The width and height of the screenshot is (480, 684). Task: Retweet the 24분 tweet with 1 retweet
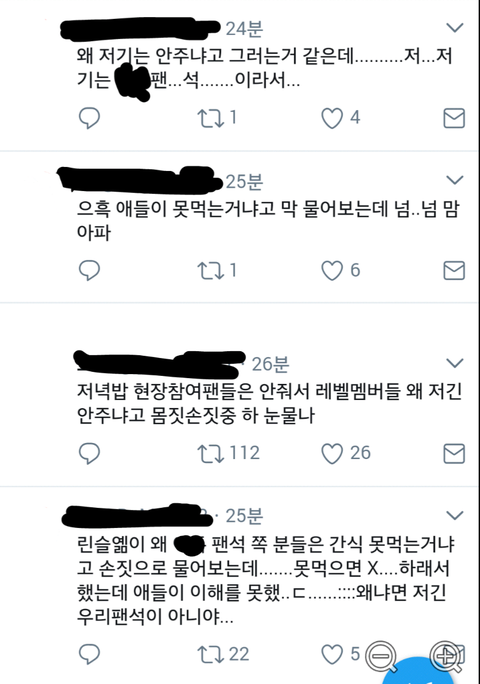pos(211,118)
